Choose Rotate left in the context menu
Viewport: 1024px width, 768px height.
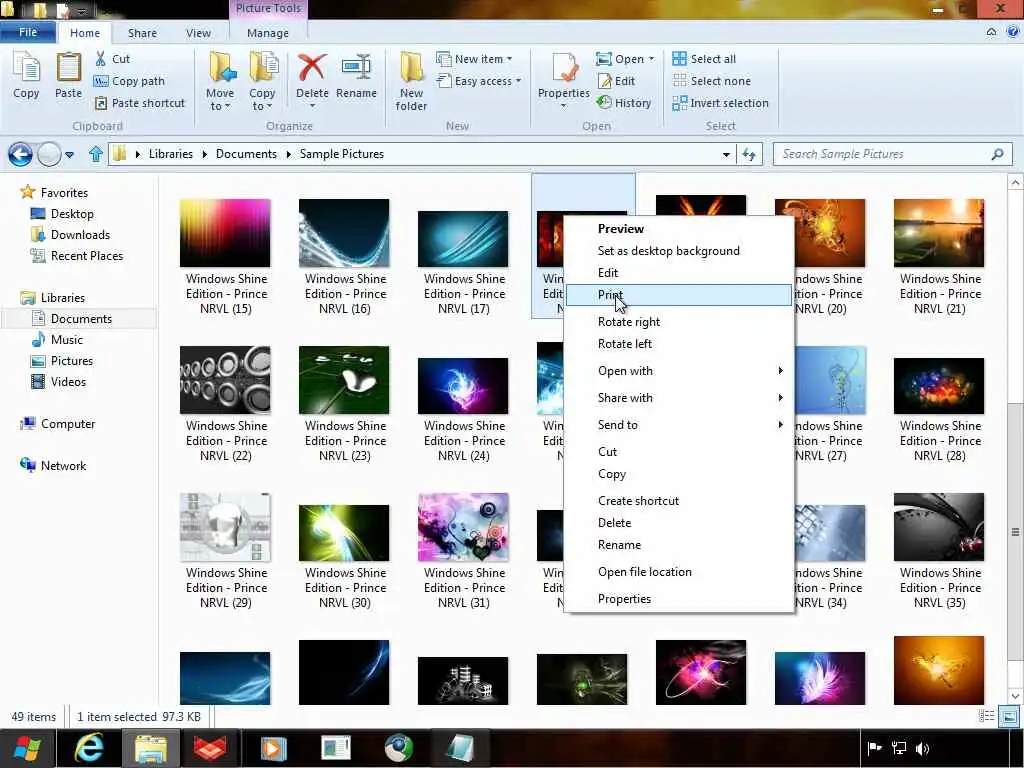point(679,344)
